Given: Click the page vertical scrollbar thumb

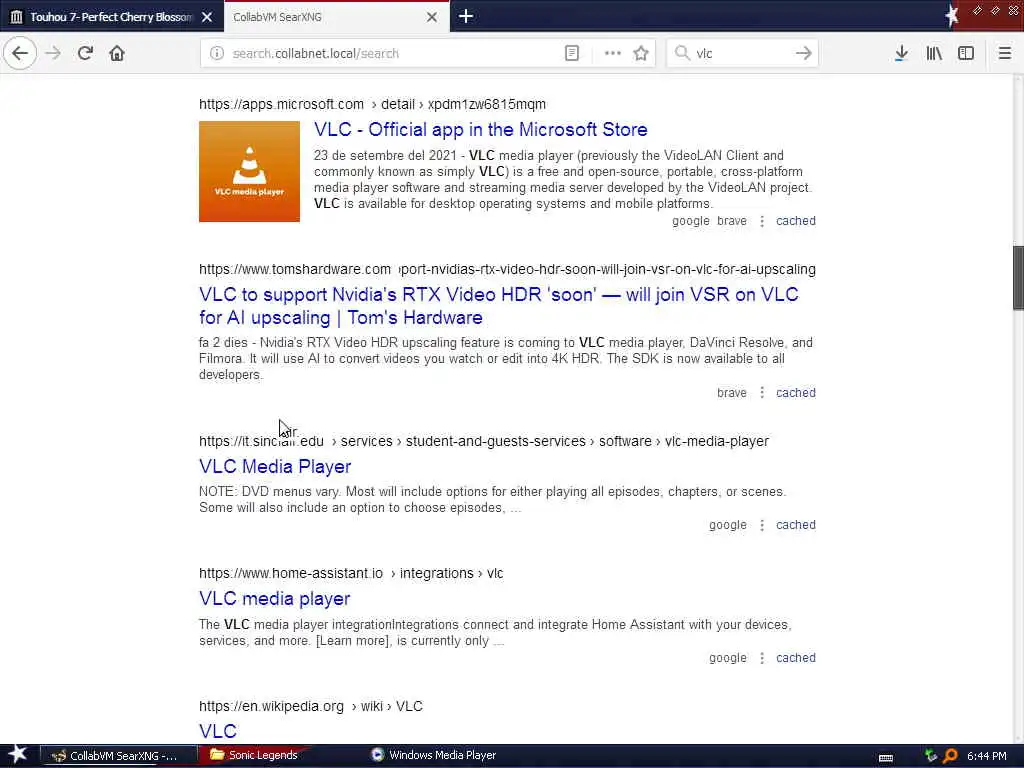Looking at the screenshot, I should point(1018,278).
